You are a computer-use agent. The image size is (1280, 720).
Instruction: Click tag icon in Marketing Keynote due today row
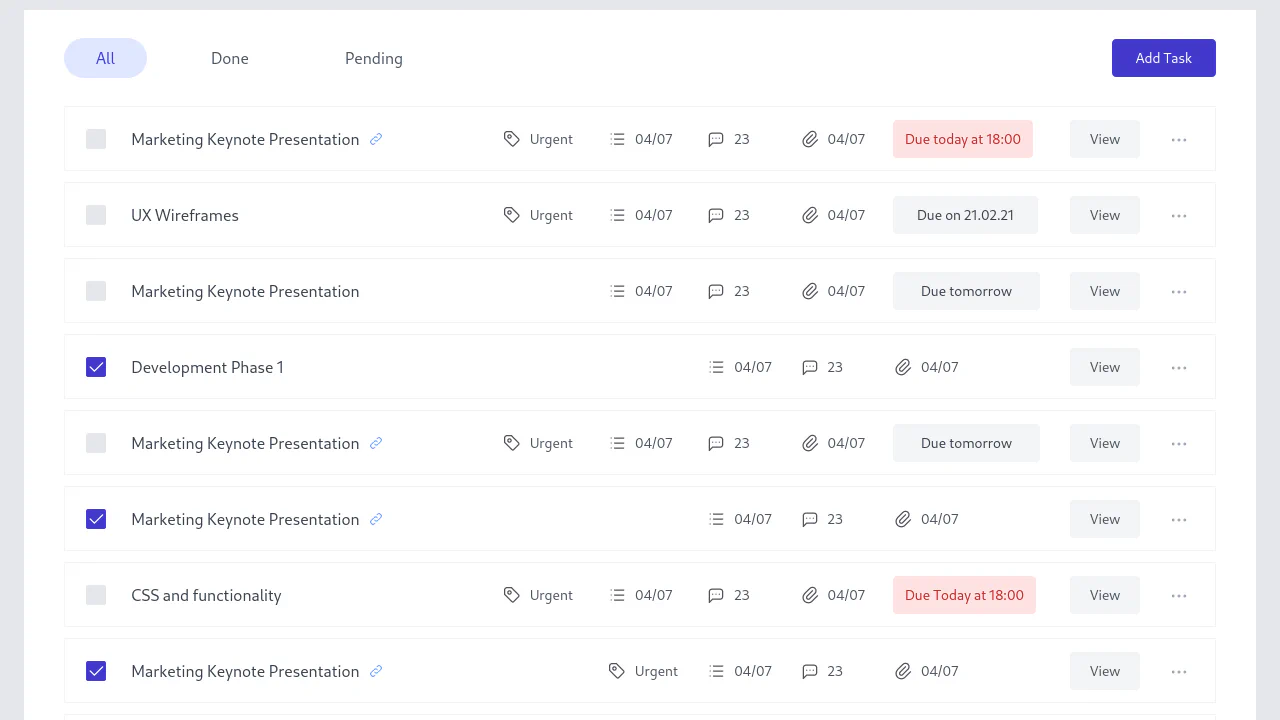tap(512, 139)
